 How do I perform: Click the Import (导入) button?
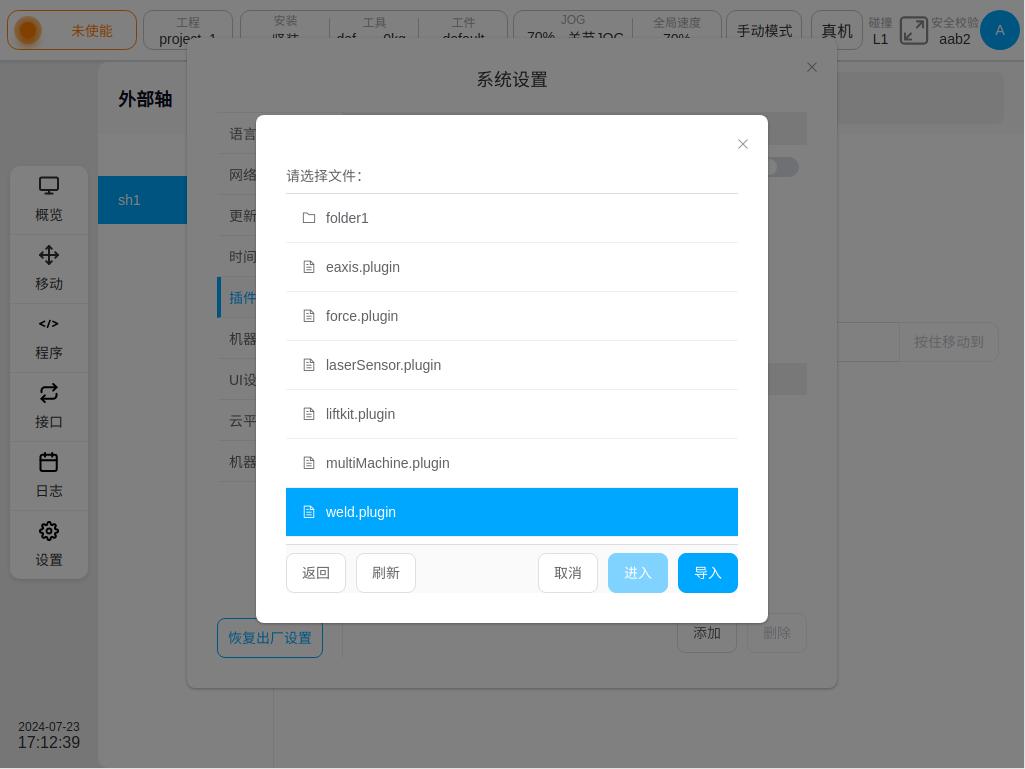click(707, 573)
